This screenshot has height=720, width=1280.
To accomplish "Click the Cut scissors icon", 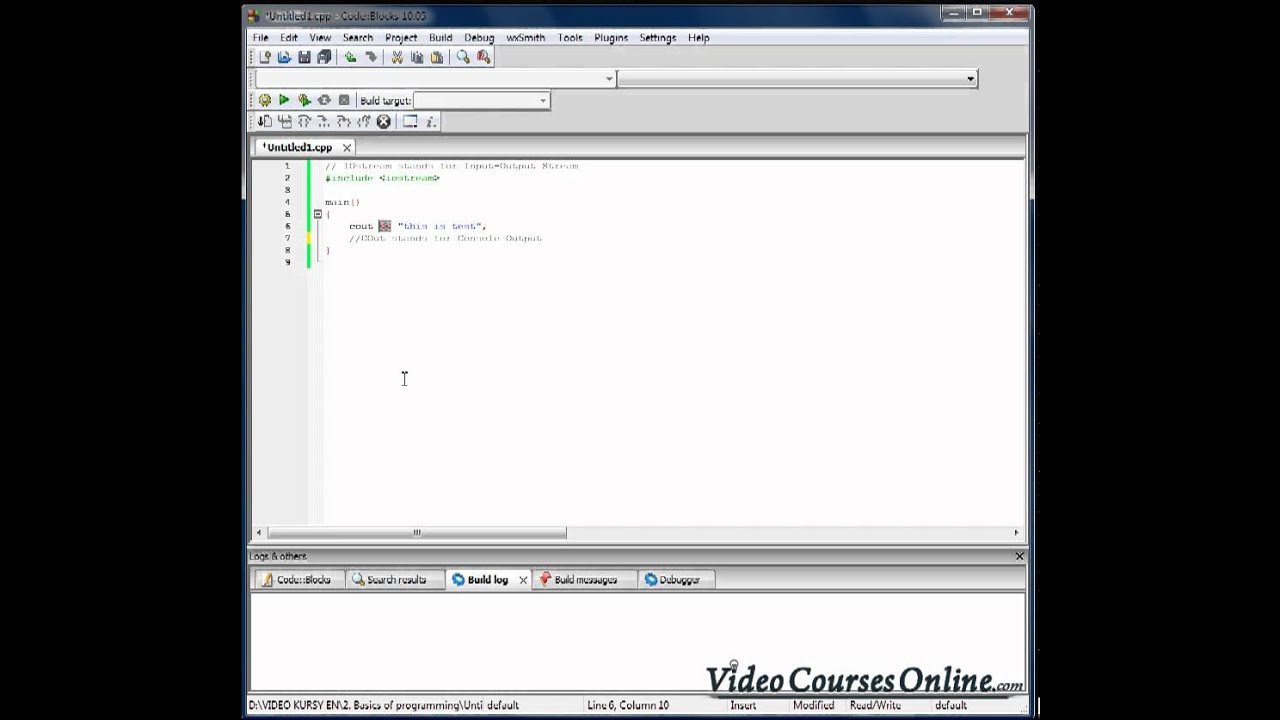I will (397, 58).
